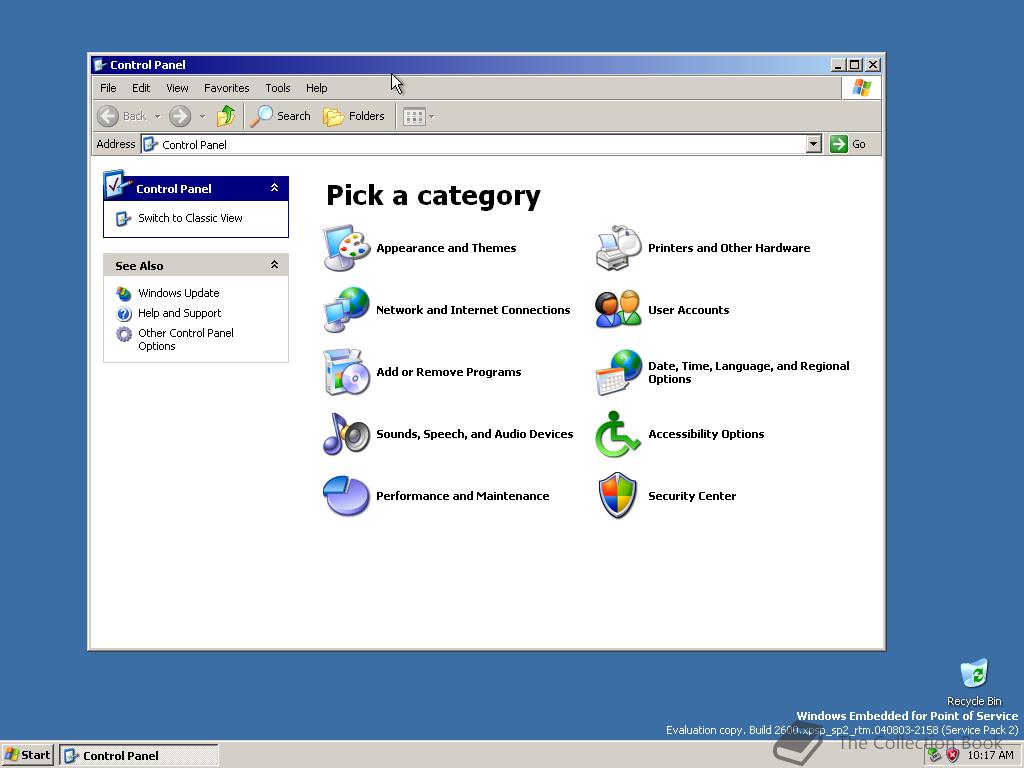Open User Accounts people icon
This screenshot has height=768, width=1024.
[x=618, y=310]
